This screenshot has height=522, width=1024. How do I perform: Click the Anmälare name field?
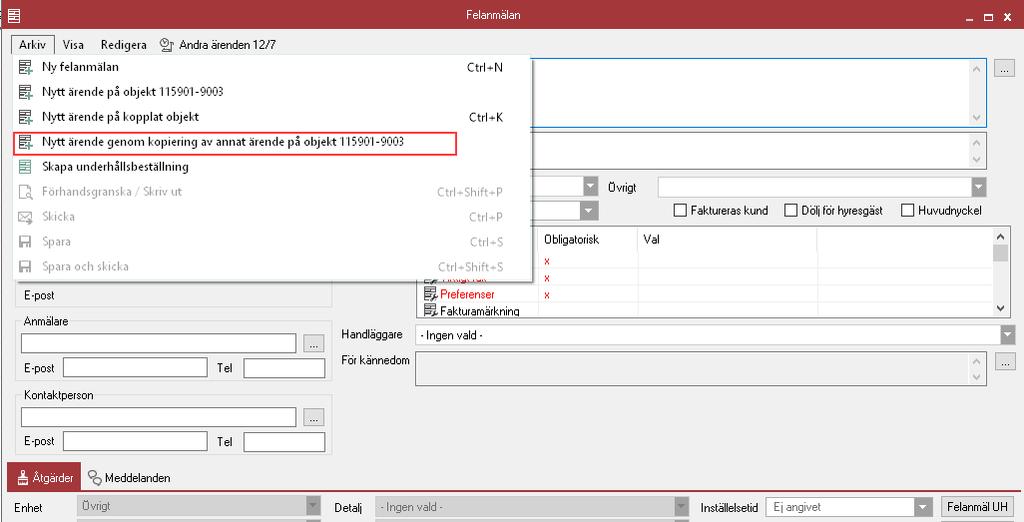[159, 343]
